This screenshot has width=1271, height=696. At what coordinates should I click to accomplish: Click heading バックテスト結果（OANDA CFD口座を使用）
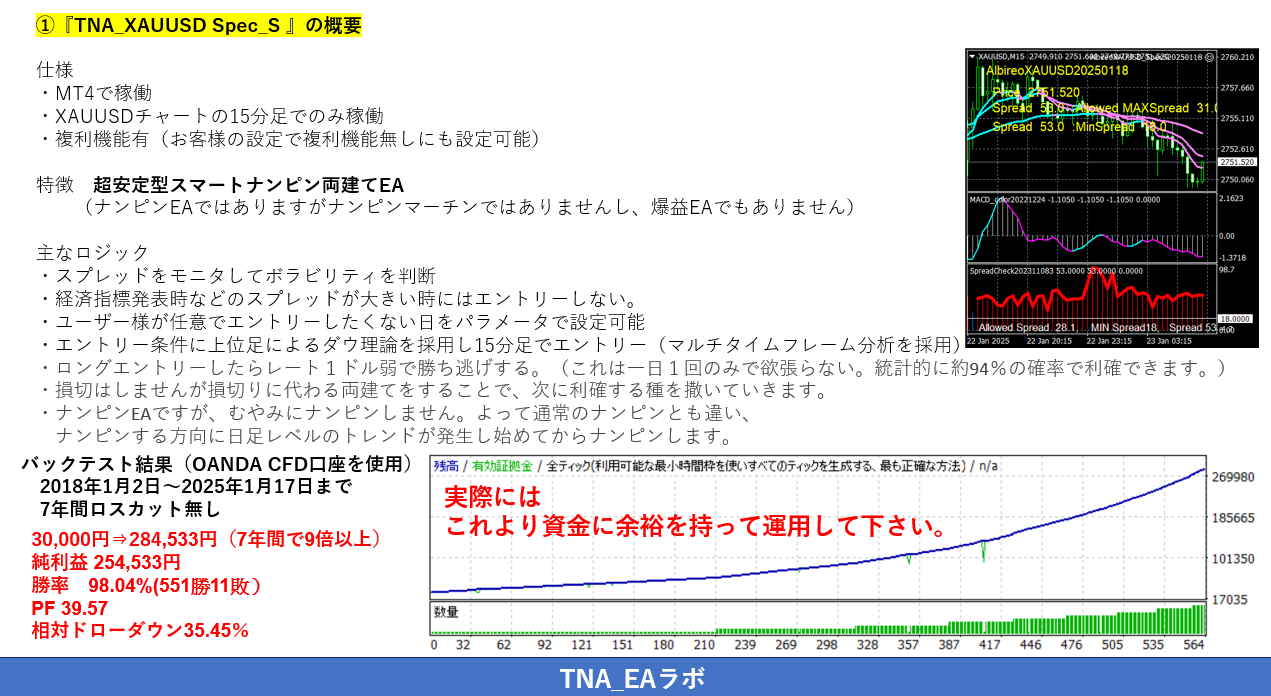217,465
